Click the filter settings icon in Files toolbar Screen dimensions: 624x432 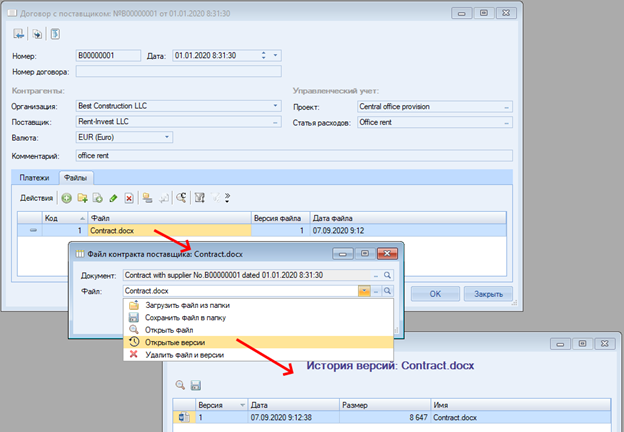(x=200, y=198)
